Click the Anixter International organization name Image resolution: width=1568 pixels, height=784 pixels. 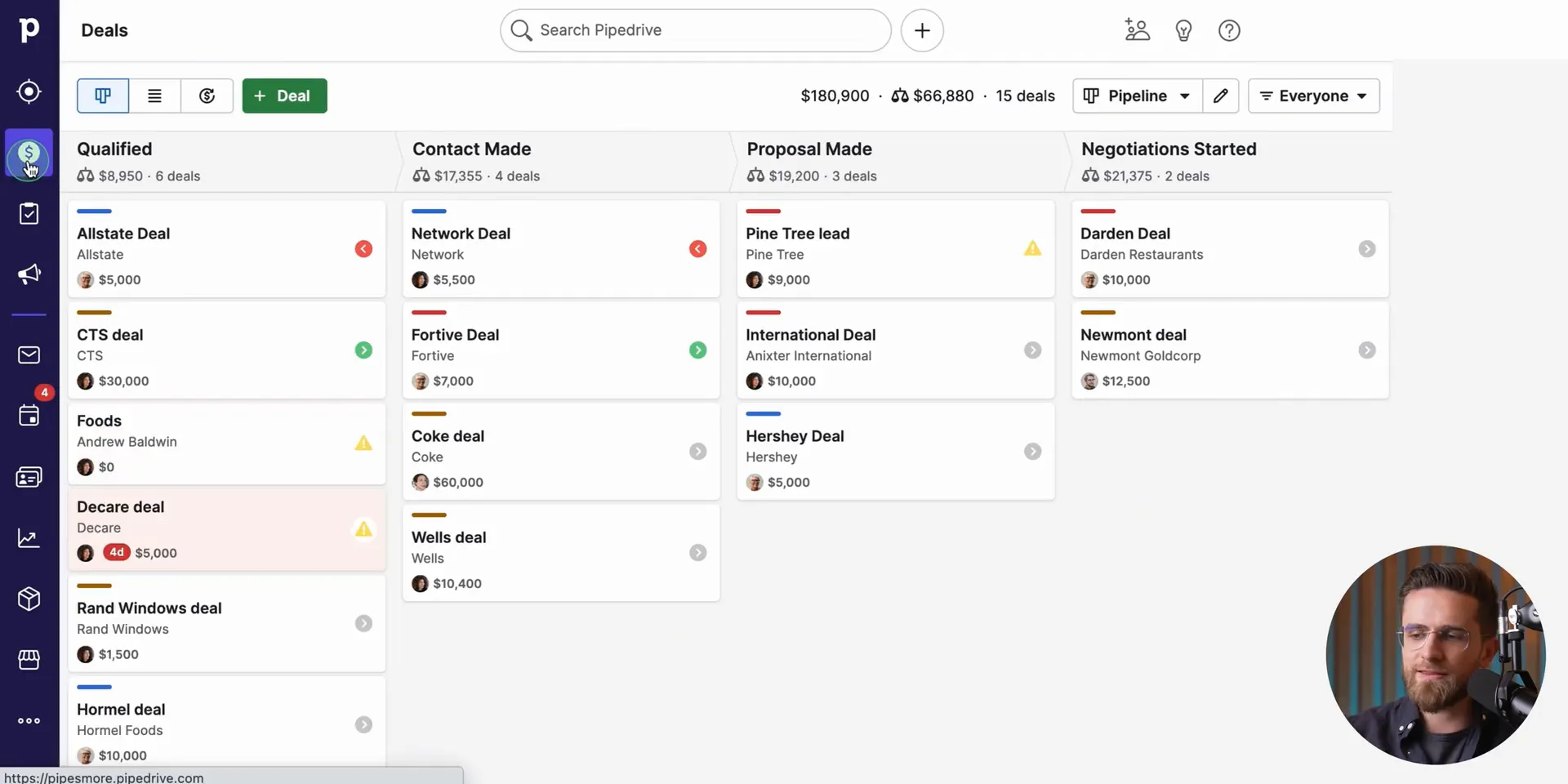coord(808,356)
